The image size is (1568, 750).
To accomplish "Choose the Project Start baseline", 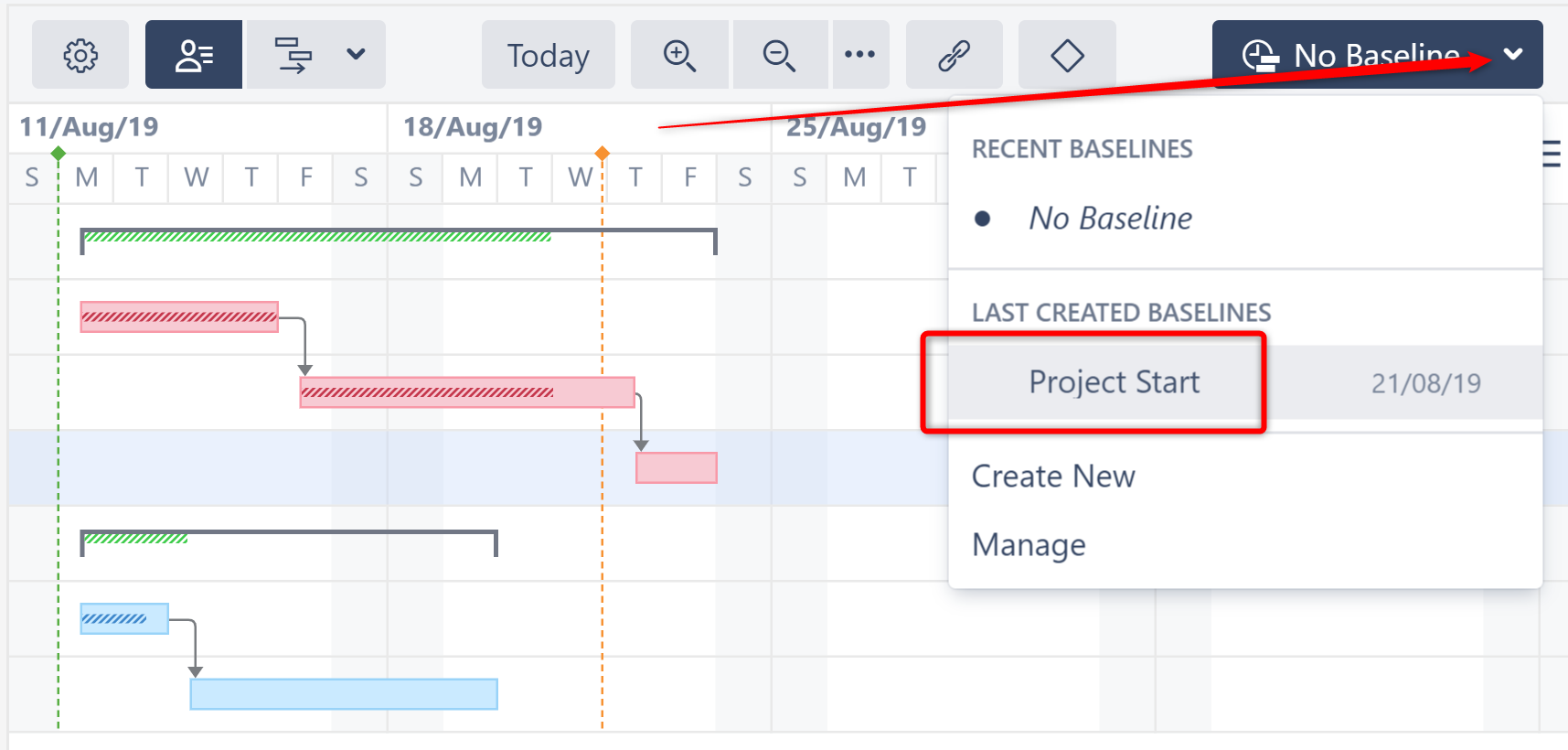I will (1114, 382).
